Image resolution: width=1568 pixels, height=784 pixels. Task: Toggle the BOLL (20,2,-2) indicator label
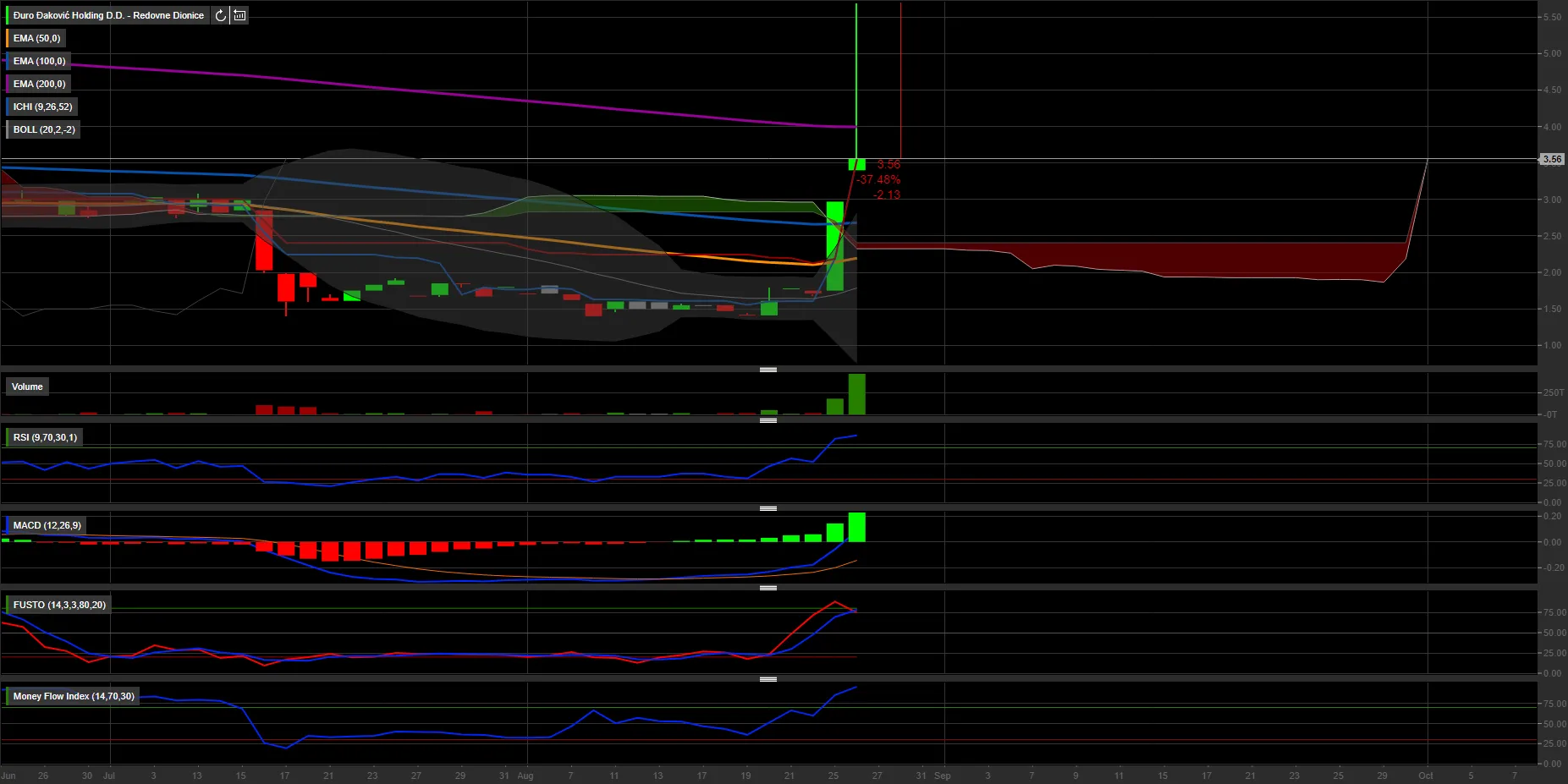point(43,129)
